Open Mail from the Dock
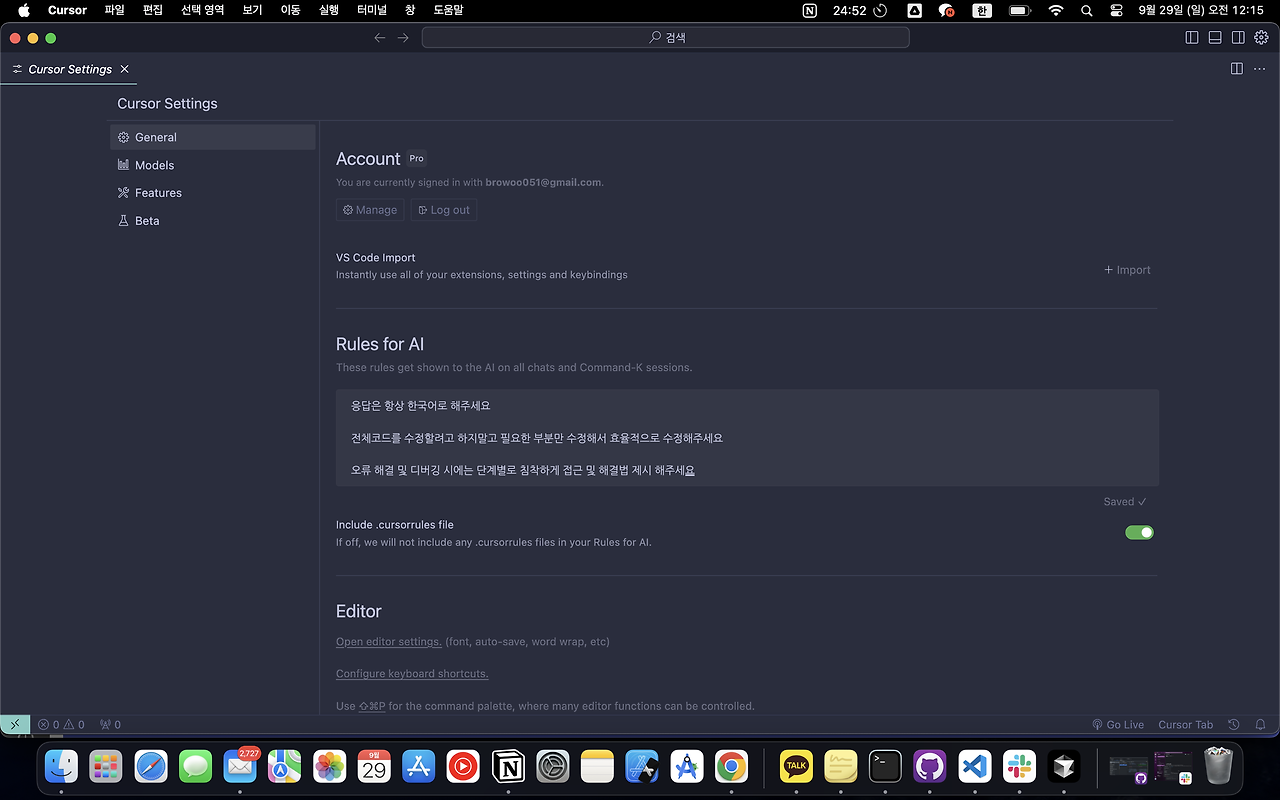 click(240, 767)
